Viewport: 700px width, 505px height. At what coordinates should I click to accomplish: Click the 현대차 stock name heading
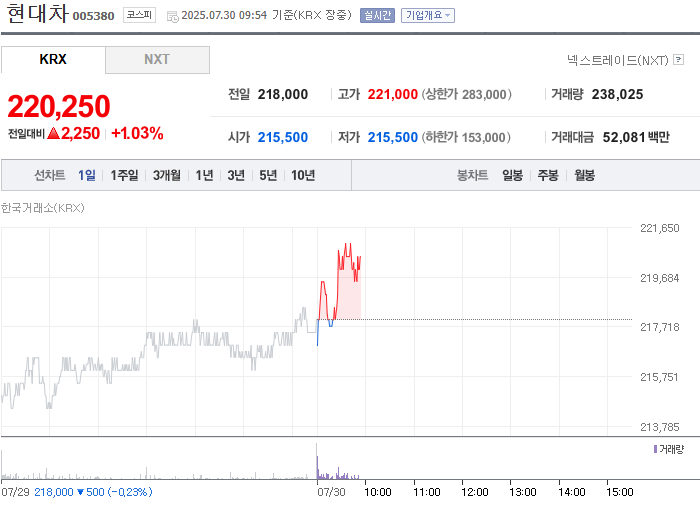38,13
